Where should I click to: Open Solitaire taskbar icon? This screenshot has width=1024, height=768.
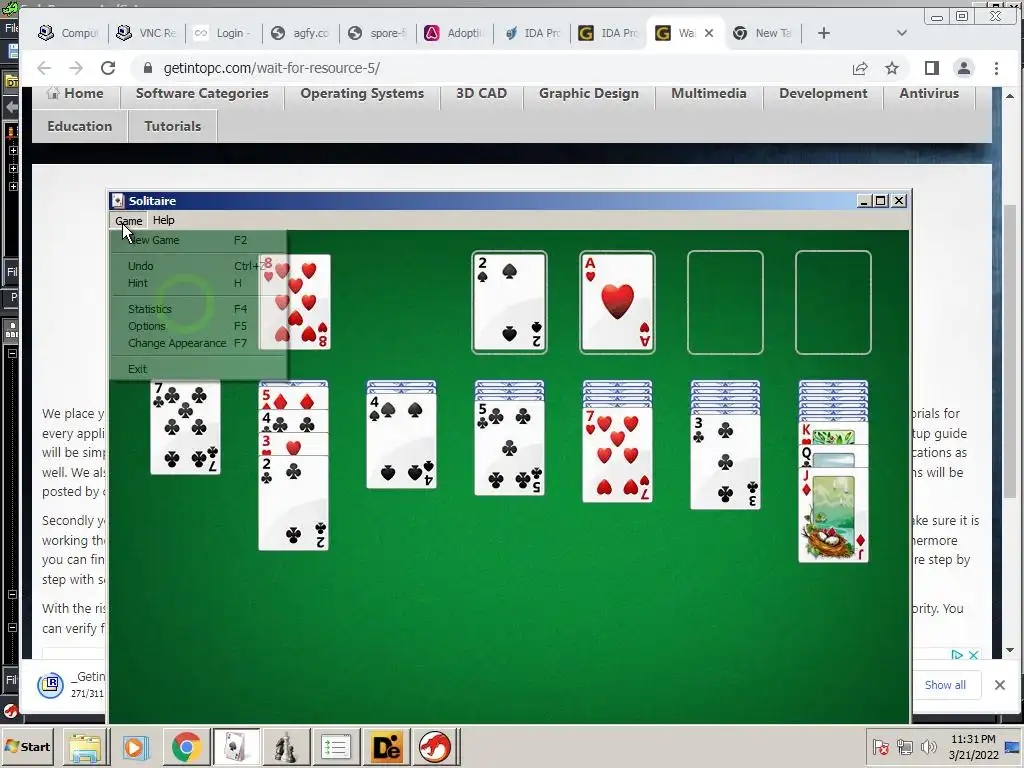pos(236,747)
